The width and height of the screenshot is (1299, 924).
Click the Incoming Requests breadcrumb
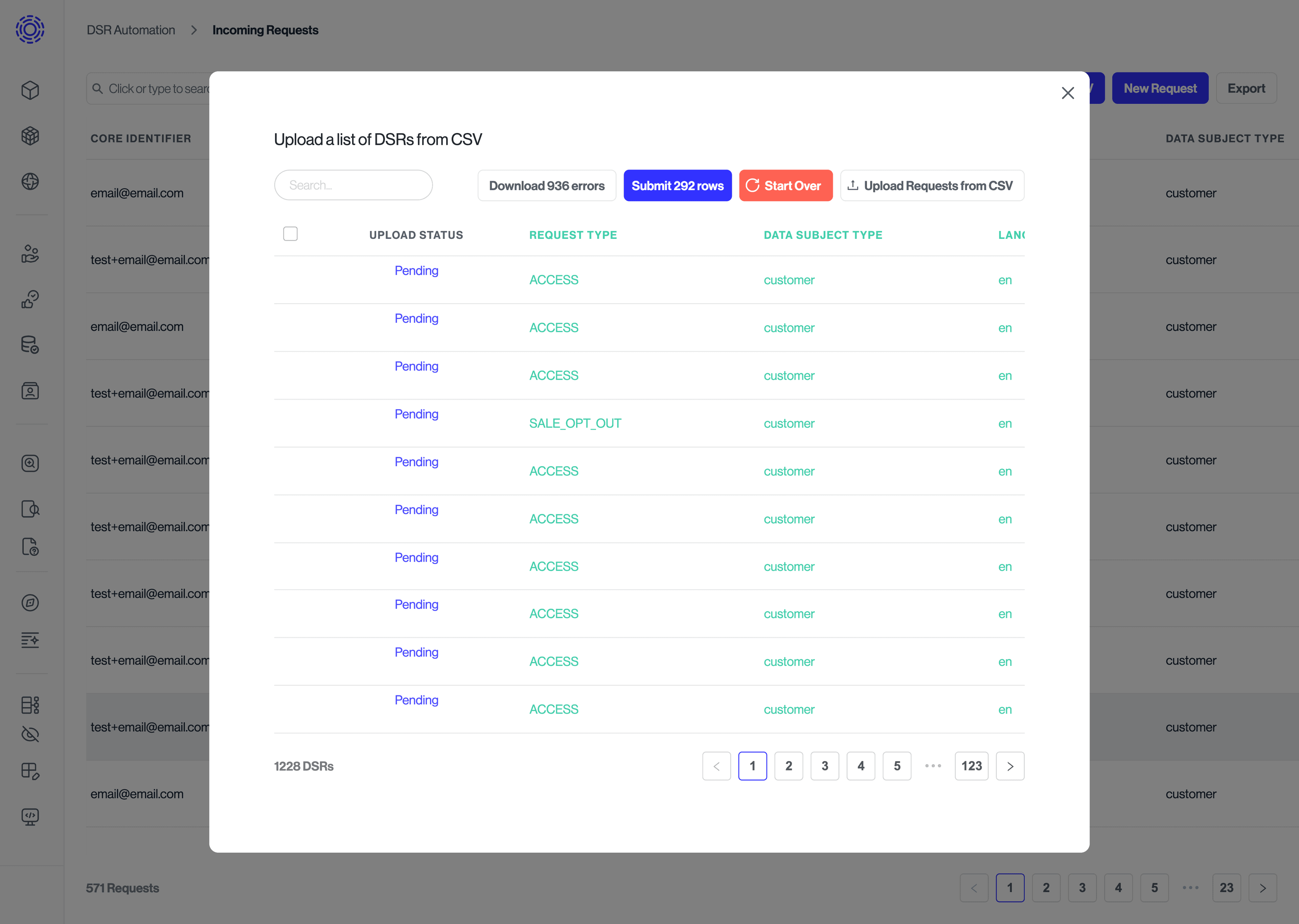[265, 29]
